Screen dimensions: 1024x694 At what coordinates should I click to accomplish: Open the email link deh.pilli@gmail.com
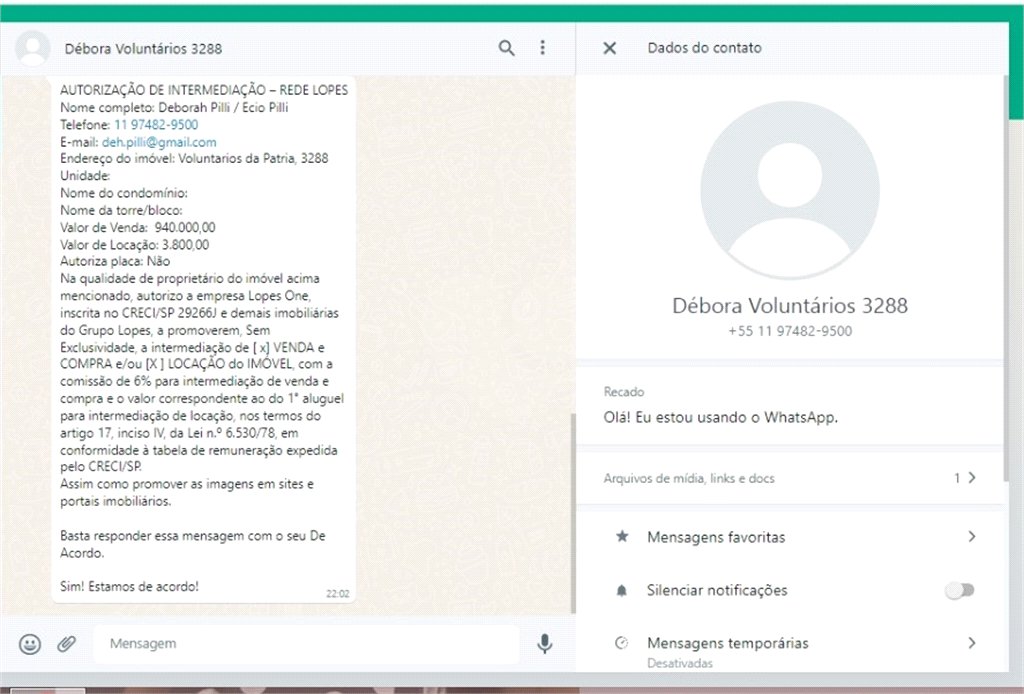tap(159, 142)
